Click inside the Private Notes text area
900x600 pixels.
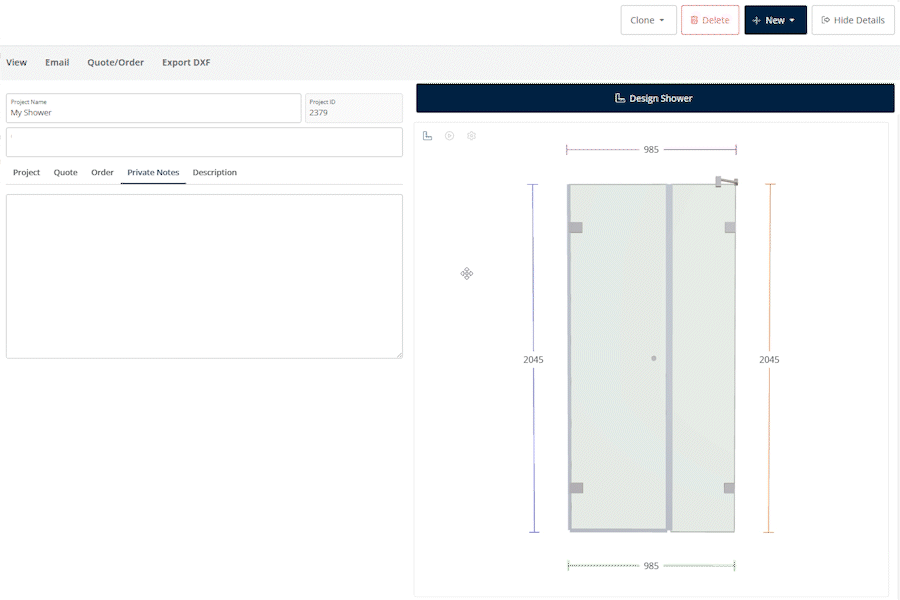click(204, 275)
